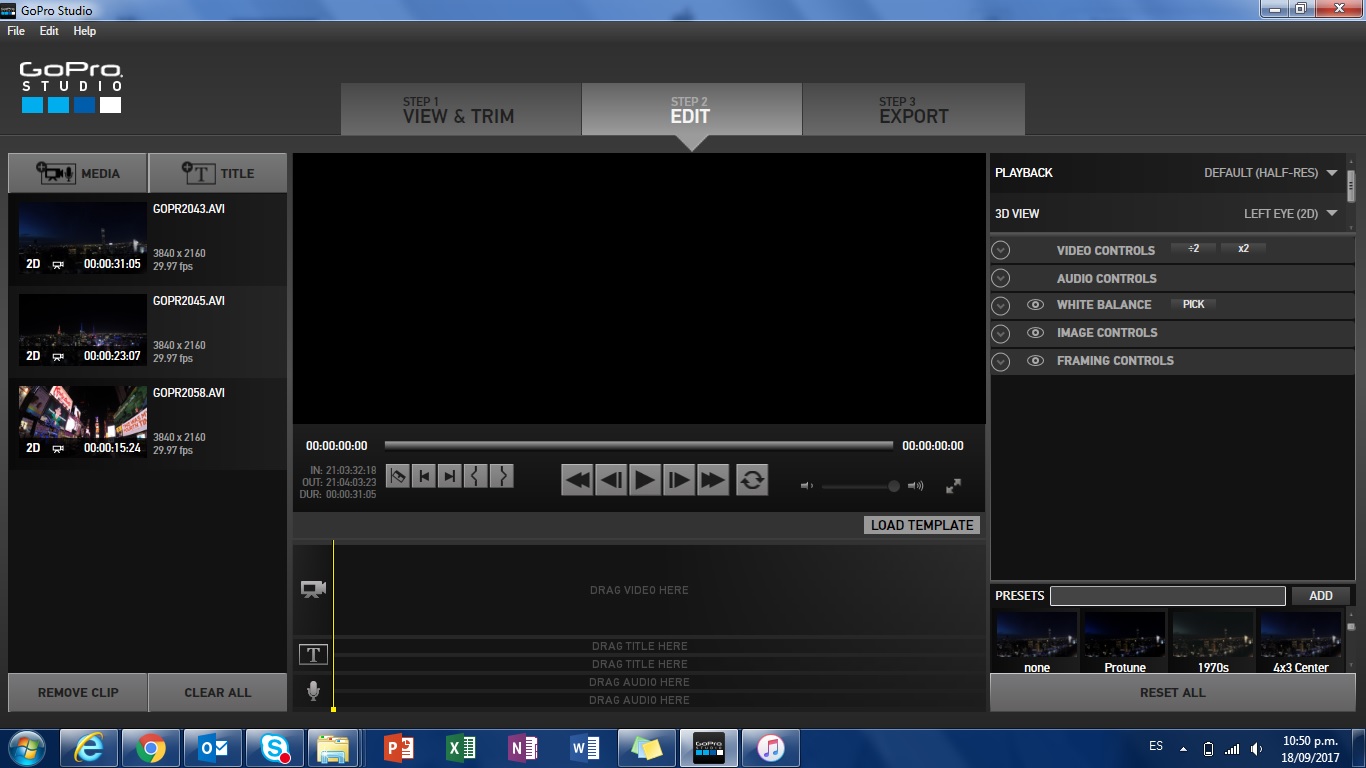Toggle Framing Controls eye visibility
This screenshot has height=768, width=1366.
click(x=1036, y=361)
